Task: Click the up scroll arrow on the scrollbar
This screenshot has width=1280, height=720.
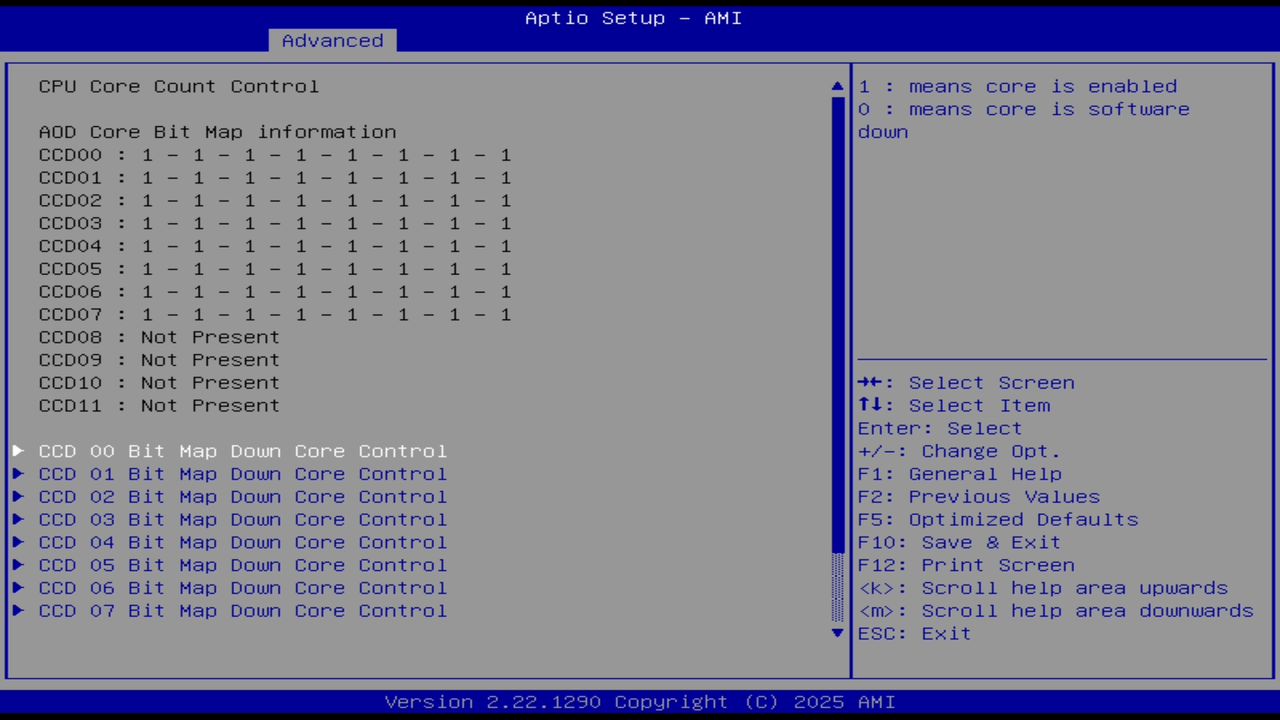Action: (x=836, y=86)
